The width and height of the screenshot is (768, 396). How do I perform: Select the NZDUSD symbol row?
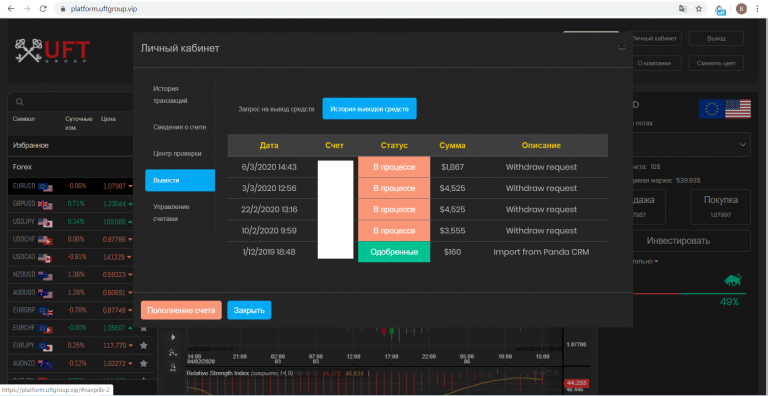(x=71, y=275)
